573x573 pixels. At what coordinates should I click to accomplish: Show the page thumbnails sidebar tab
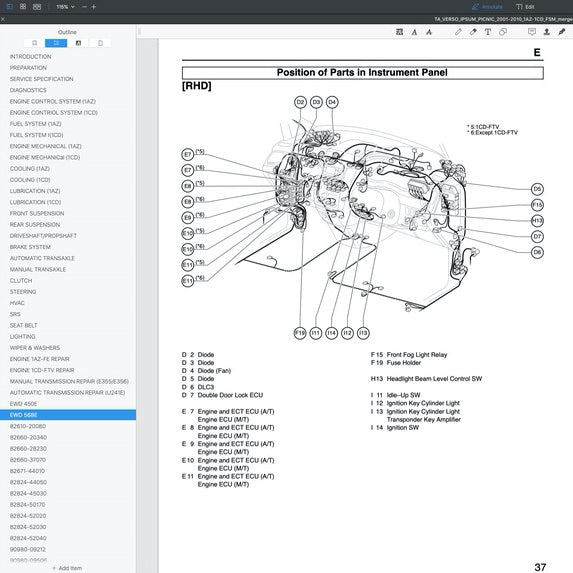(100, 43)
